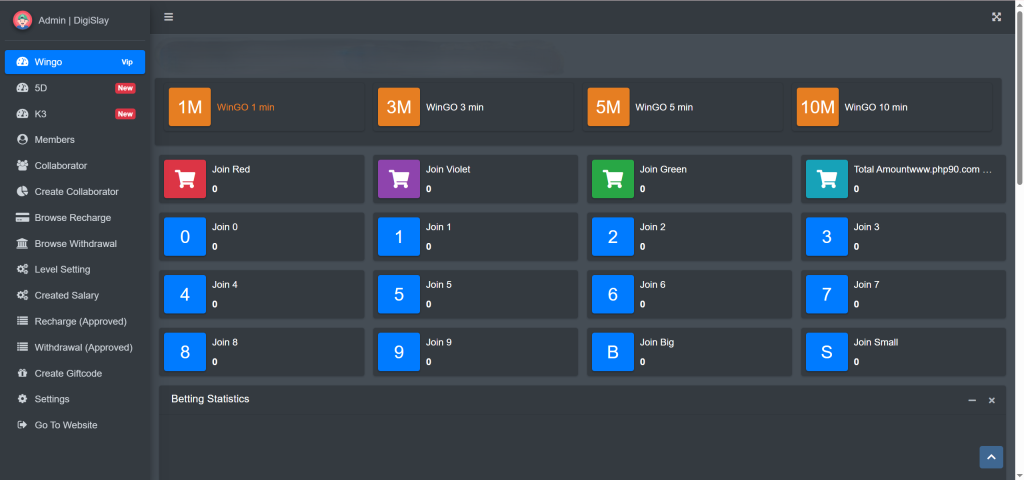Click the fullscreen expand icon

(x=997, y=17)
